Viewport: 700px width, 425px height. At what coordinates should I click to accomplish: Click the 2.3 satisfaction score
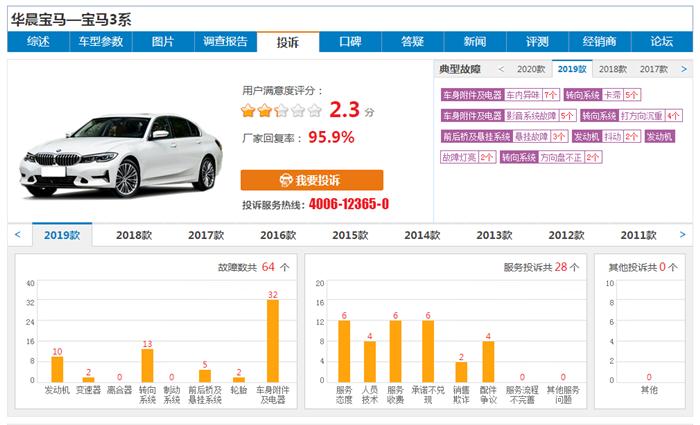point(345,109)
